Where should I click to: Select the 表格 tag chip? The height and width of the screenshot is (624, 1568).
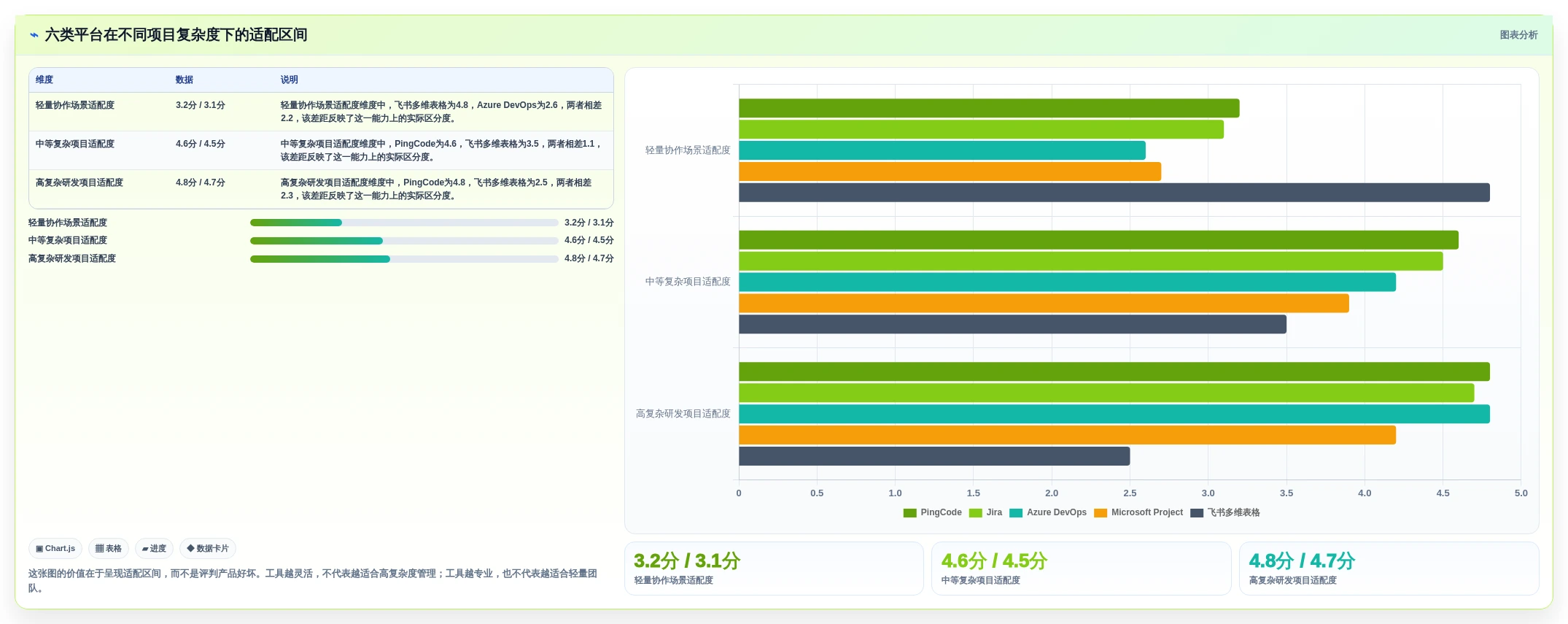(109, 548)
